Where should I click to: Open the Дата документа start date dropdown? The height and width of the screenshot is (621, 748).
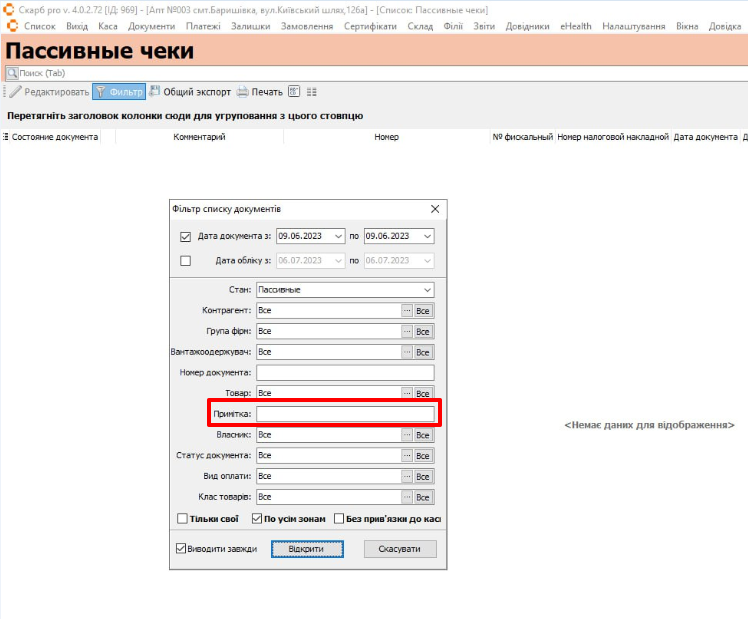tap(339, 237)
